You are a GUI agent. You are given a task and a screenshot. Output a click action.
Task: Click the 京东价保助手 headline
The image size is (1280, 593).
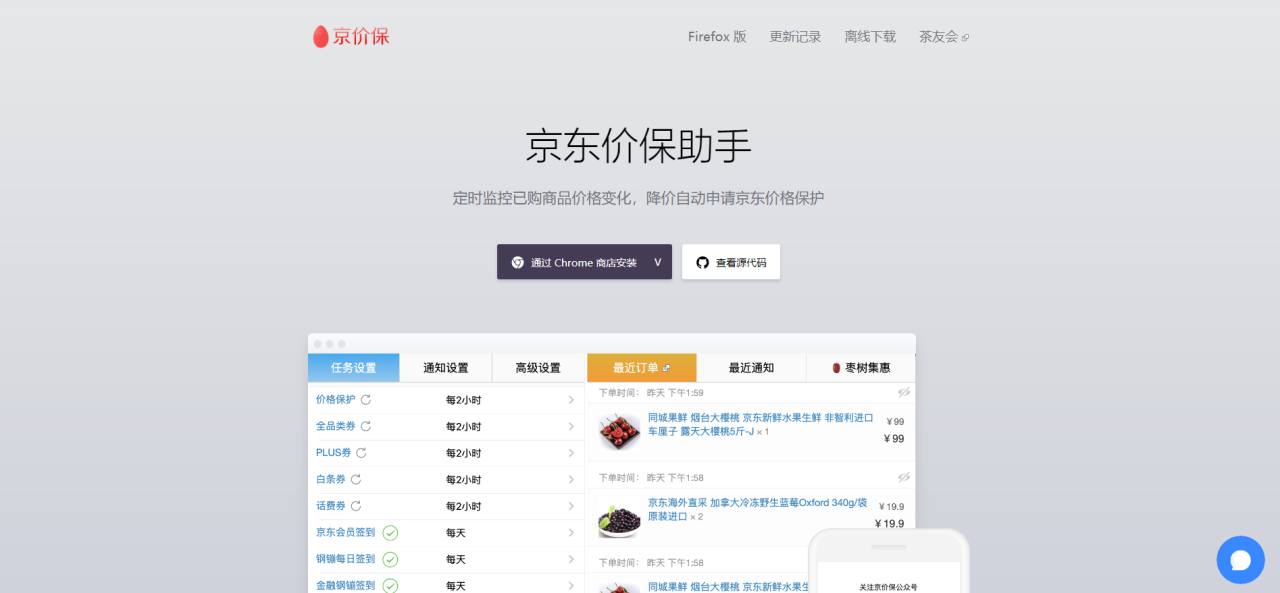pos(638,146)
